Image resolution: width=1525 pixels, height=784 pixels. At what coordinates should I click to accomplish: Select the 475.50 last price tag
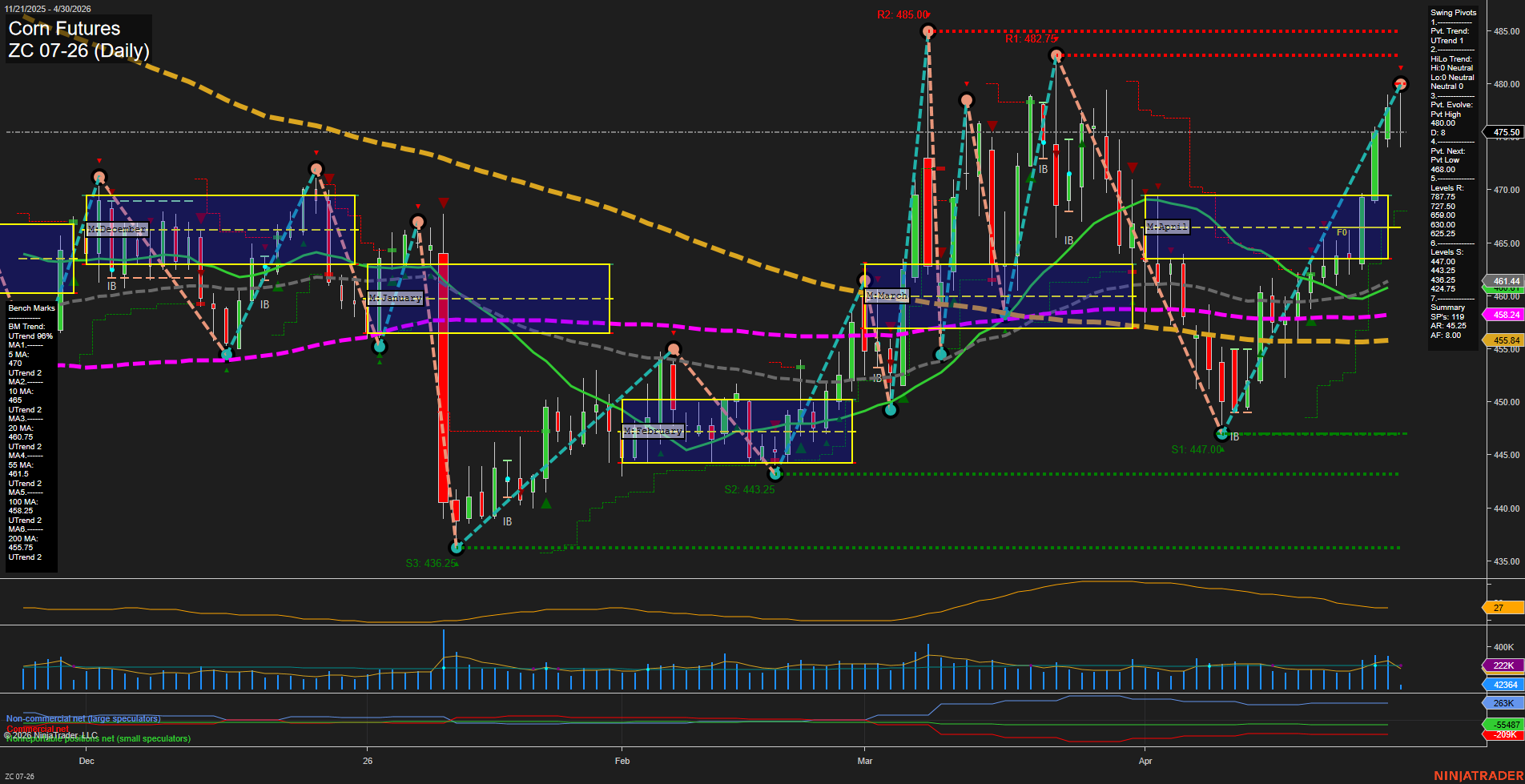1503,132
